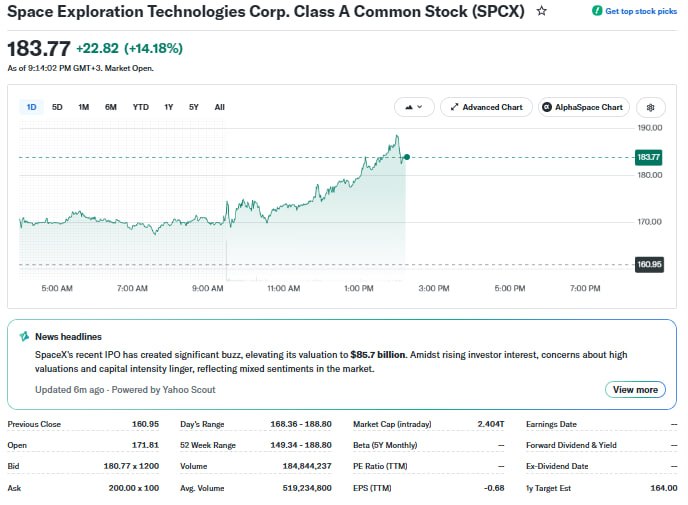The image size is (688, 505).
Task: Click the market status timestamp line
Action: 80,68
